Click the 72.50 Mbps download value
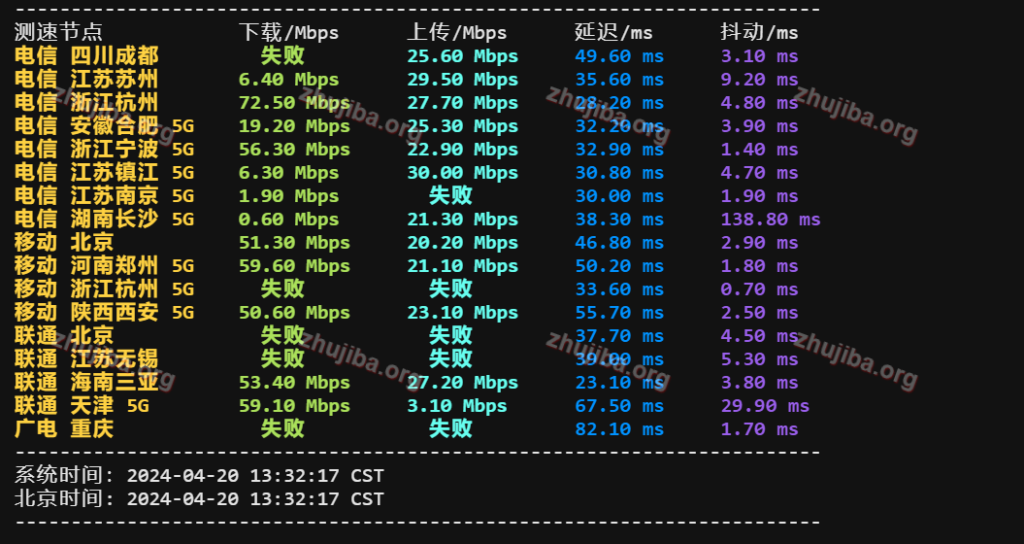1024x544 pixels. click(294, 103)
